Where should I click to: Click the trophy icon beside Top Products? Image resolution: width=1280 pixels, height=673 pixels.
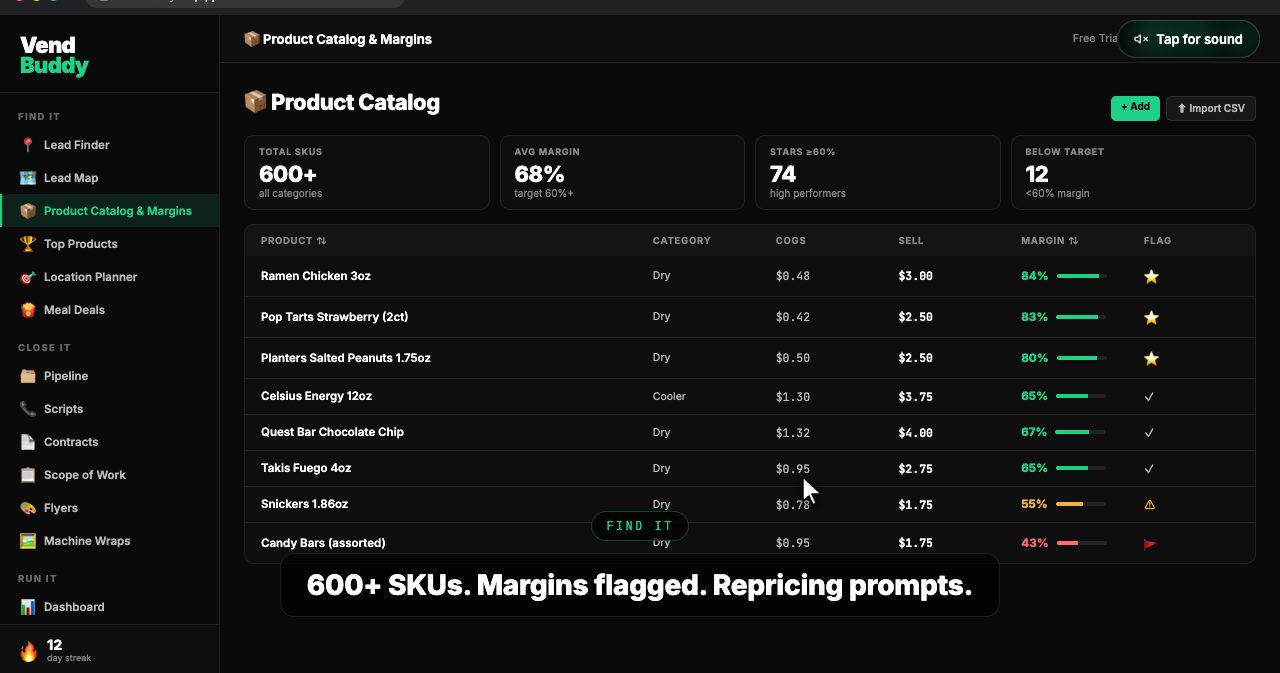pos(28,244)
